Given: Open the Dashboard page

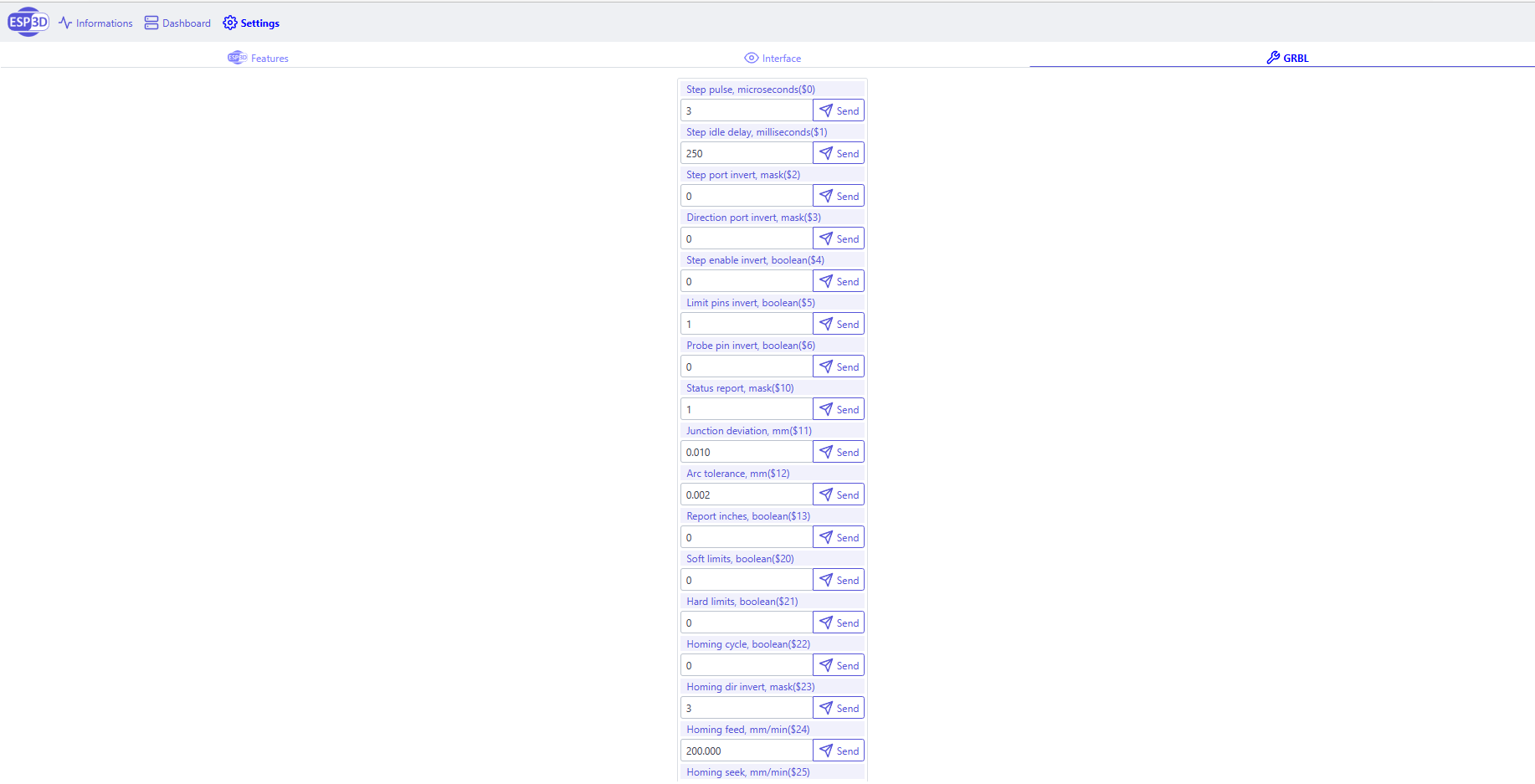Looking at the screenshot, I should [177, 23].
